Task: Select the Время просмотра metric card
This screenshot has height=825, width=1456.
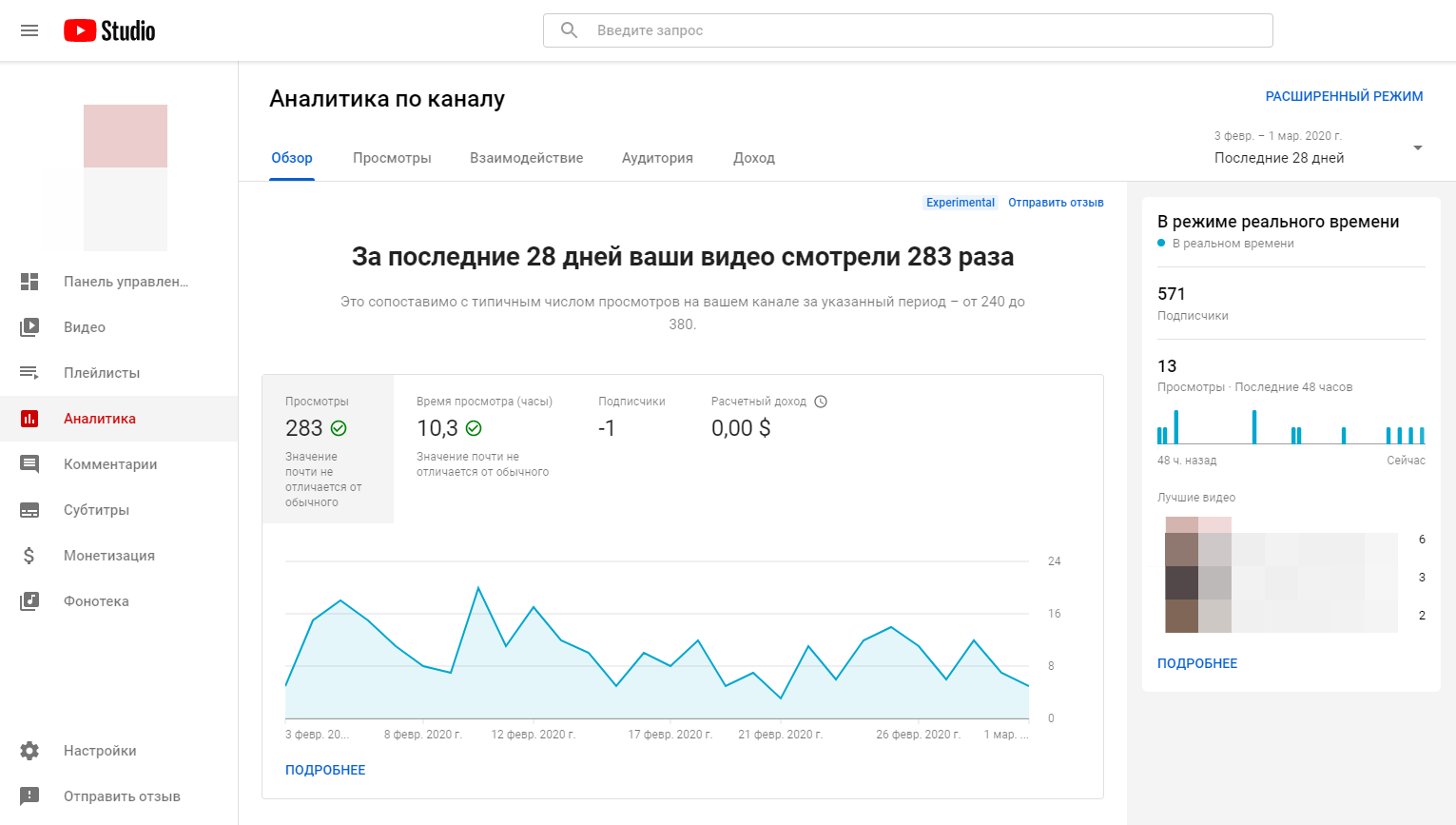Action: [x=484, y=438]
